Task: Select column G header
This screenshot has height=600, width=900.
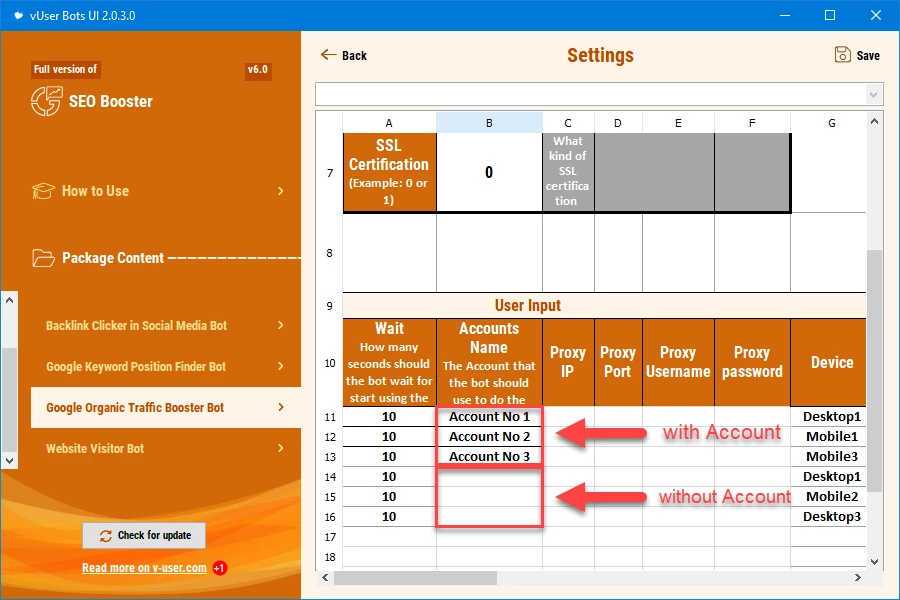Action: click(832, 123)
